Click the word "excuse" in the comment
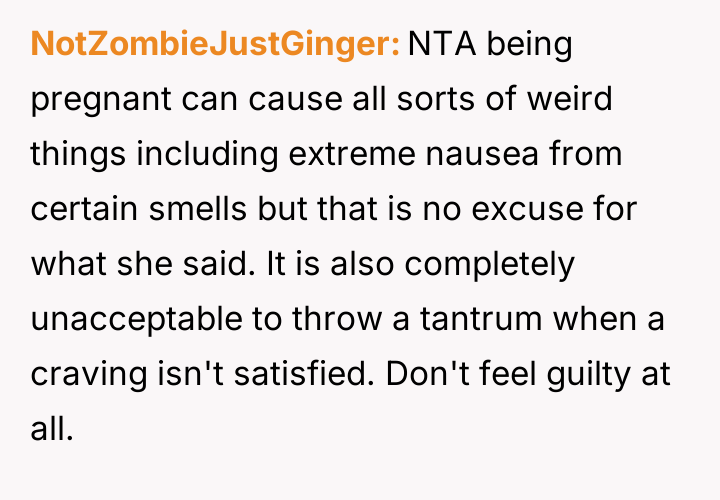The image size is (720, 500). 550,210
